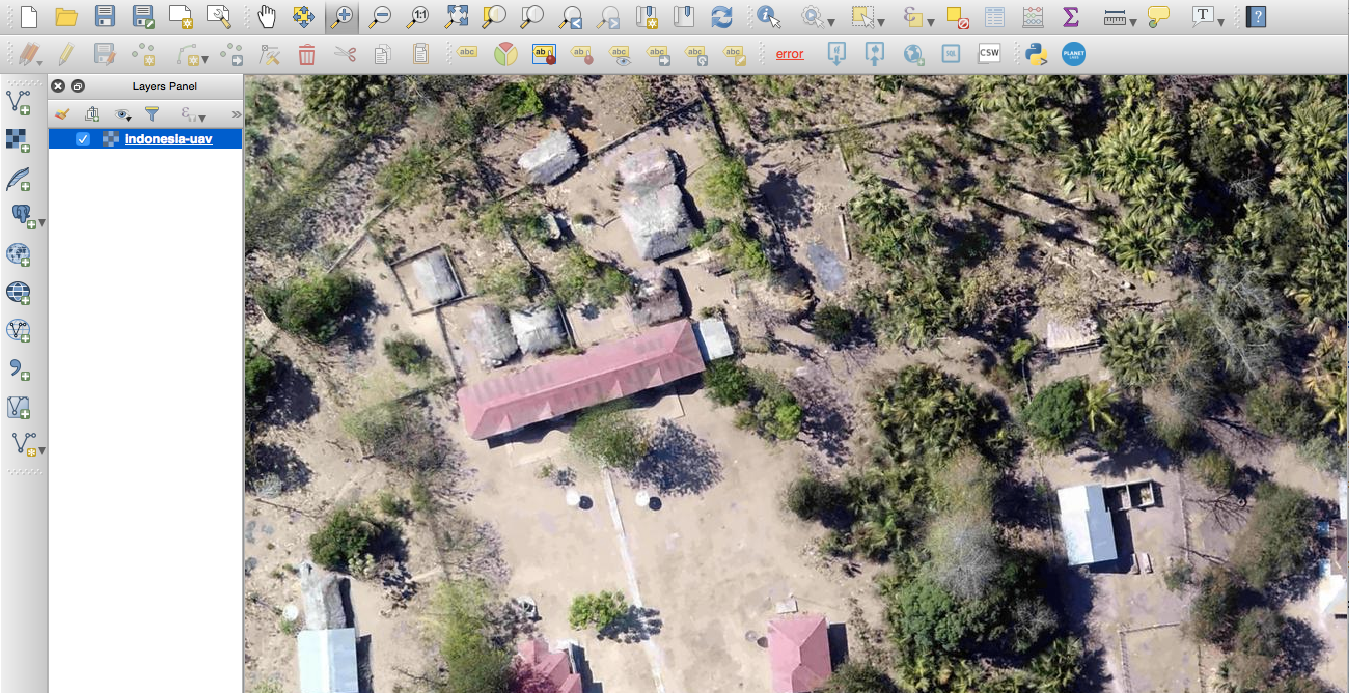Expand Add PostGIS Layers elephant dropdown

coord(42,221)
